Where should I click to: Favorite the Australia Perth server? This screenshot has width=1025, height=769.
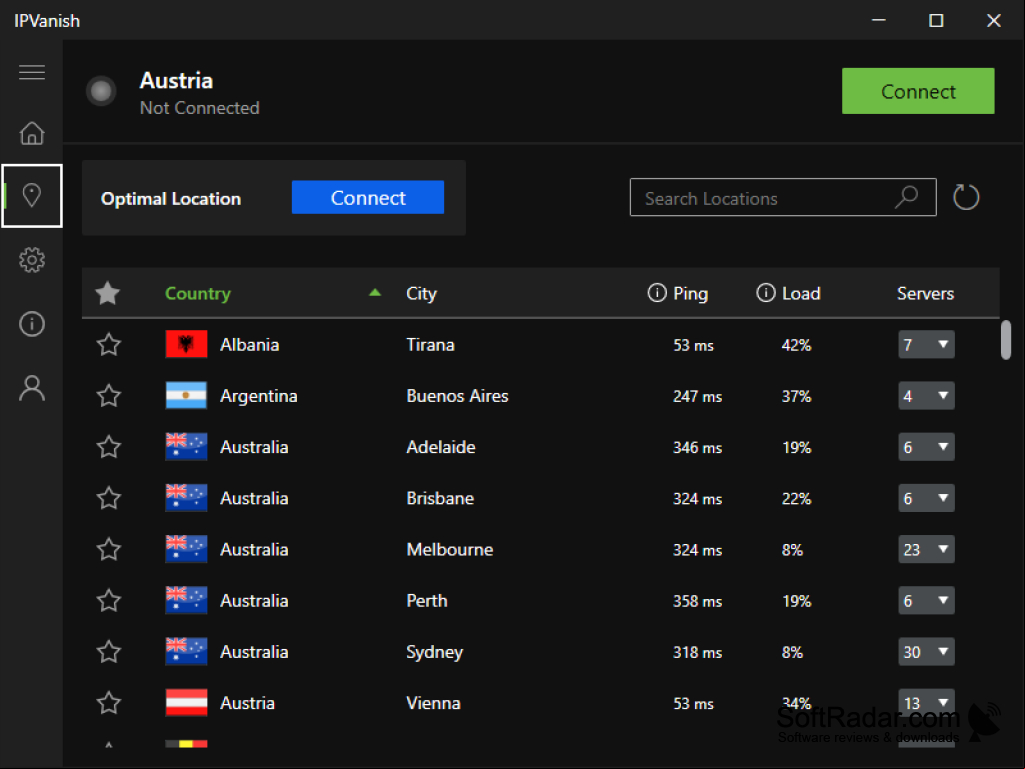(109, 600)
